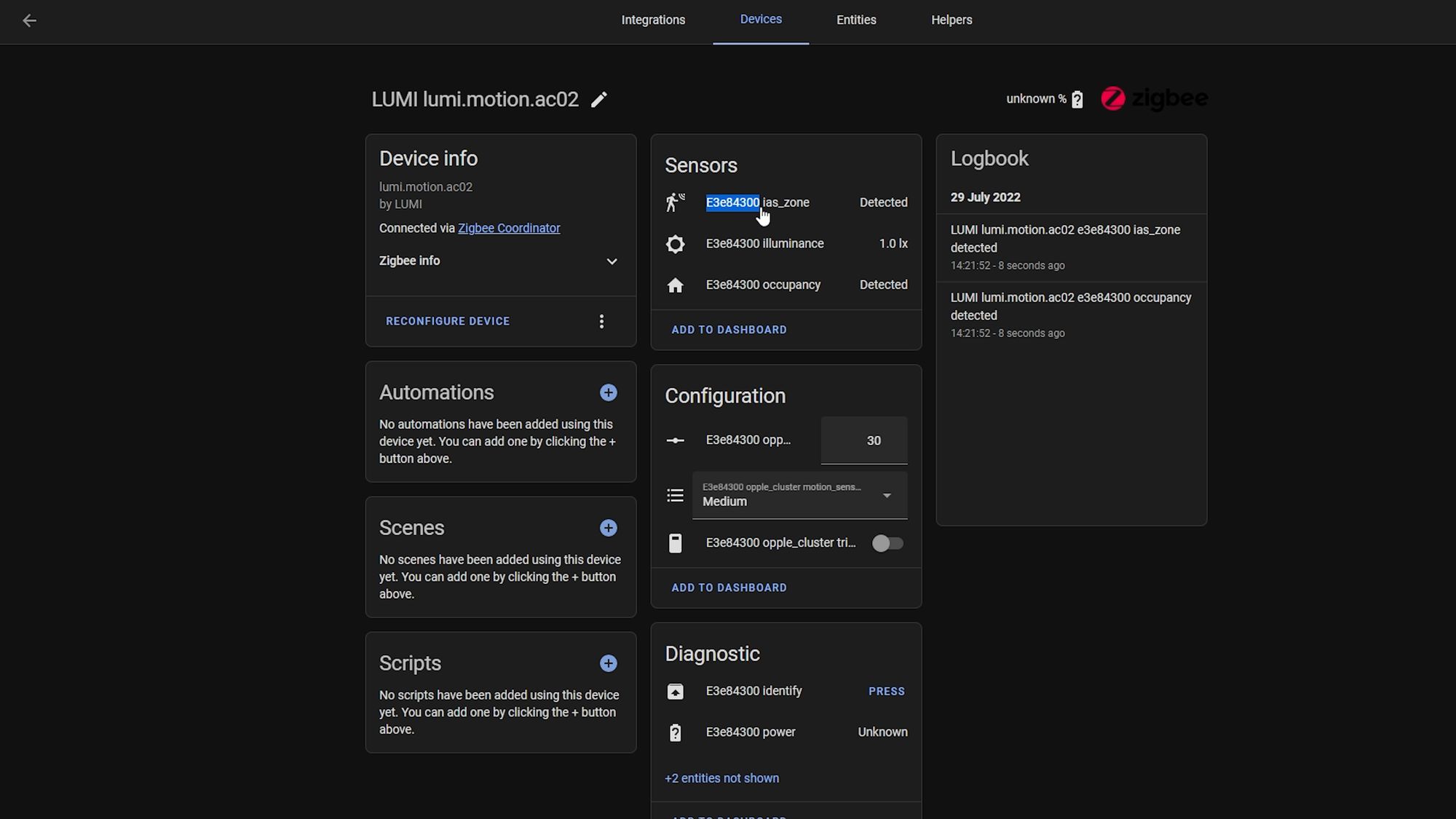
Task: Show the +2 entities not shown
Action: pyautogui.click(x=721, y=778)
